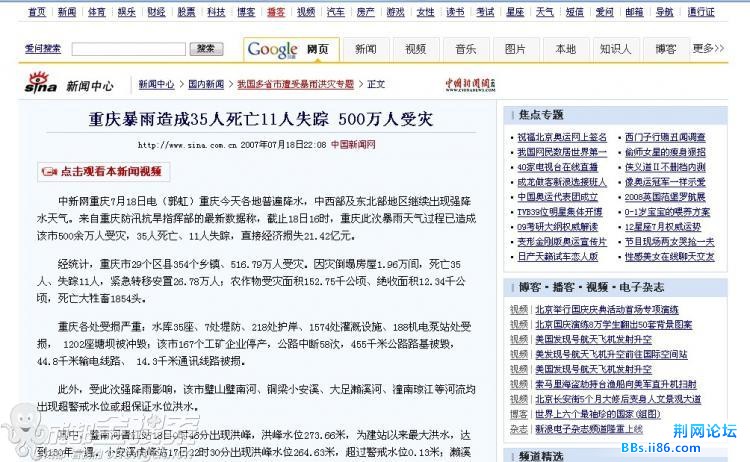Viewport: 750px width, 462px height.
Task: Open the highlighted 播客 top navigation link
Action: click(276, 12)
